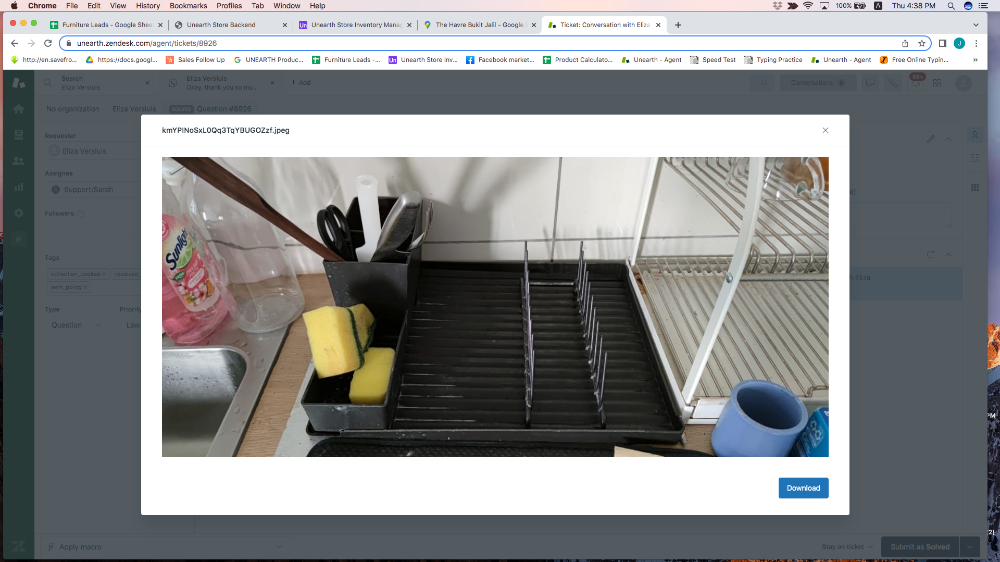
Task: Open Zendesk phone call icon
Action: click(893, 83)
